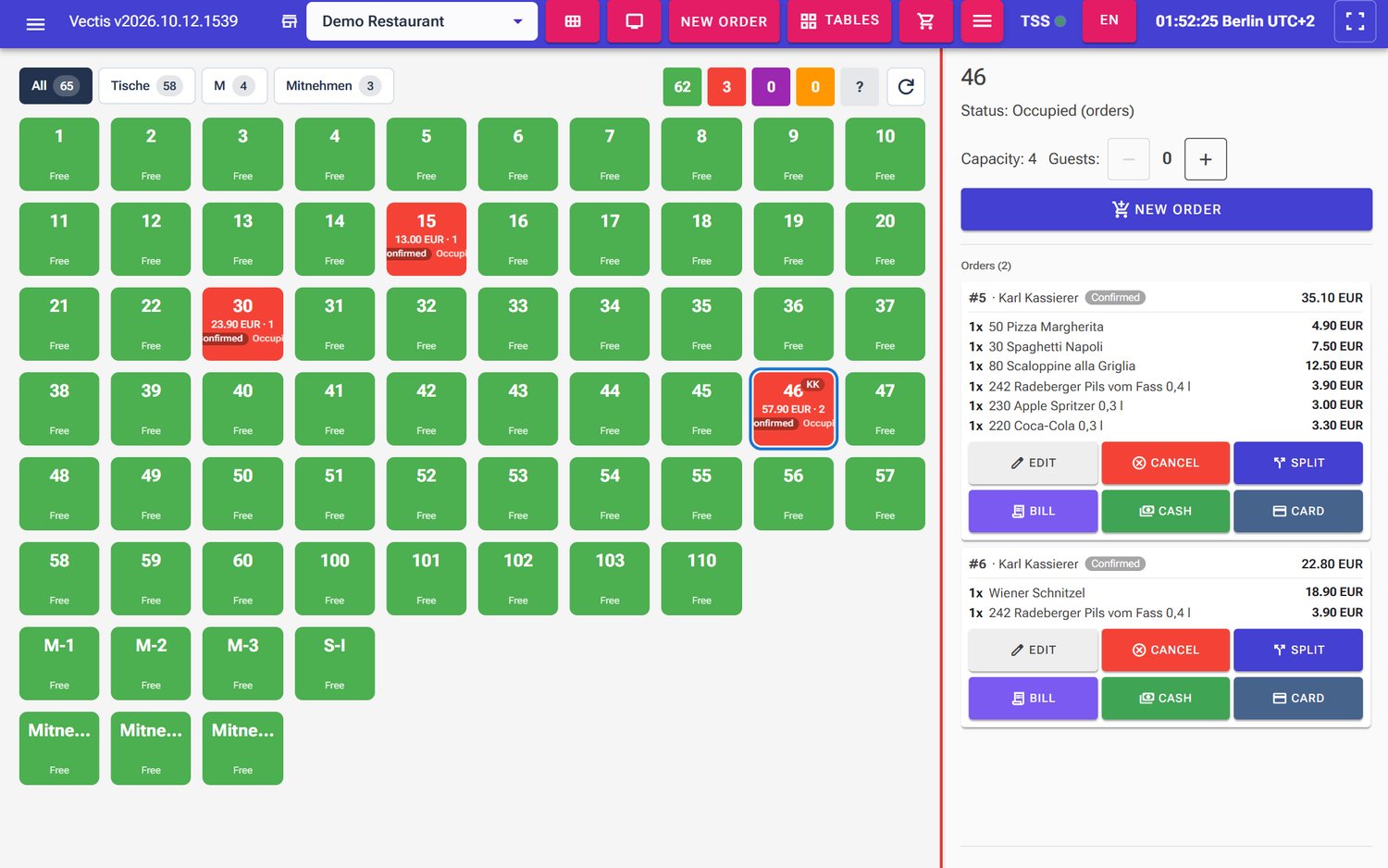Filter by green 62 free tables swatch
1388x868 pixels.
[682, 87]
